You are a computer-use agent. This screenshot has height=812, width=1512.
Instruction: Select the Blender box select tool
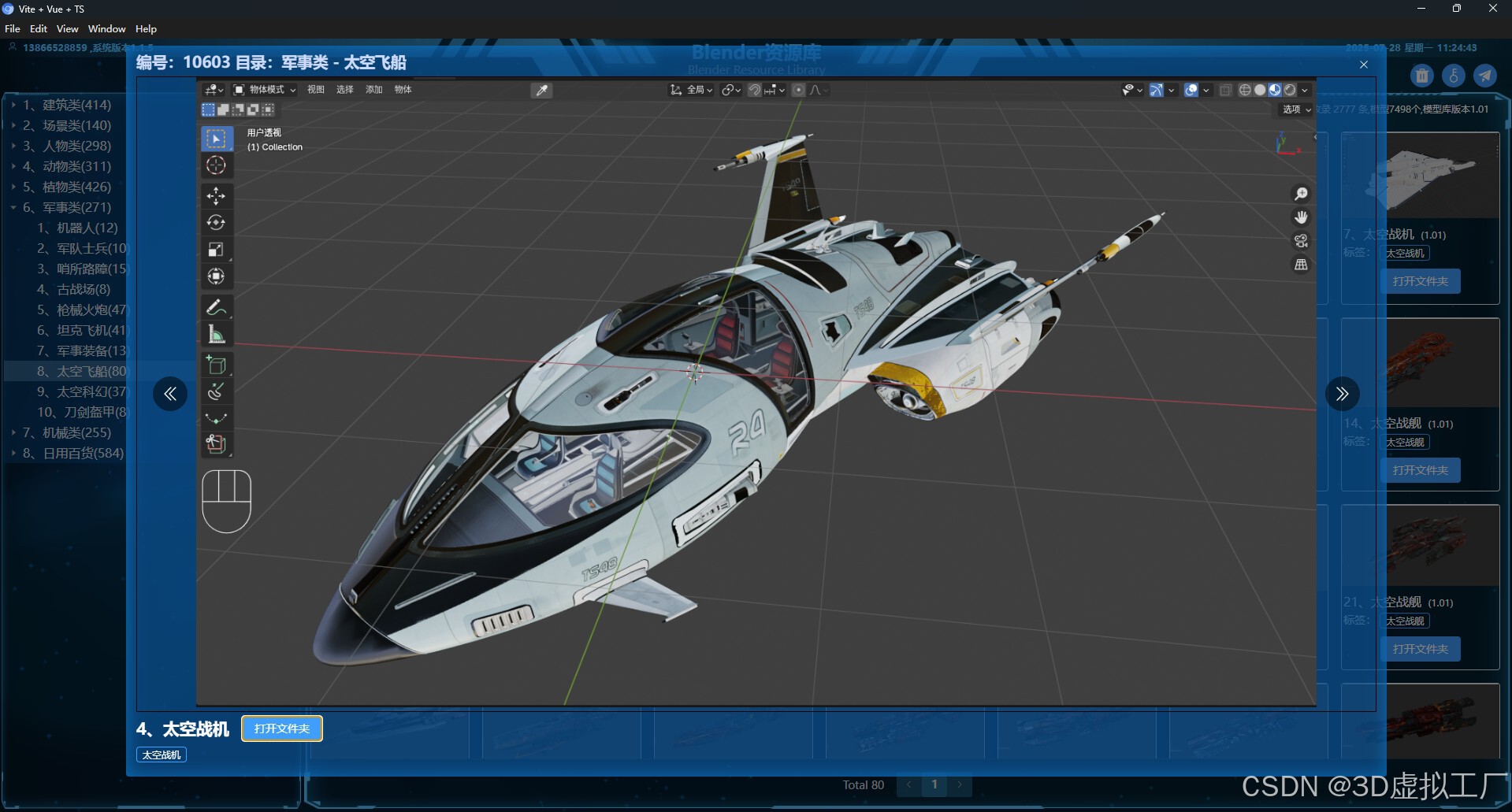pos(216,139)
